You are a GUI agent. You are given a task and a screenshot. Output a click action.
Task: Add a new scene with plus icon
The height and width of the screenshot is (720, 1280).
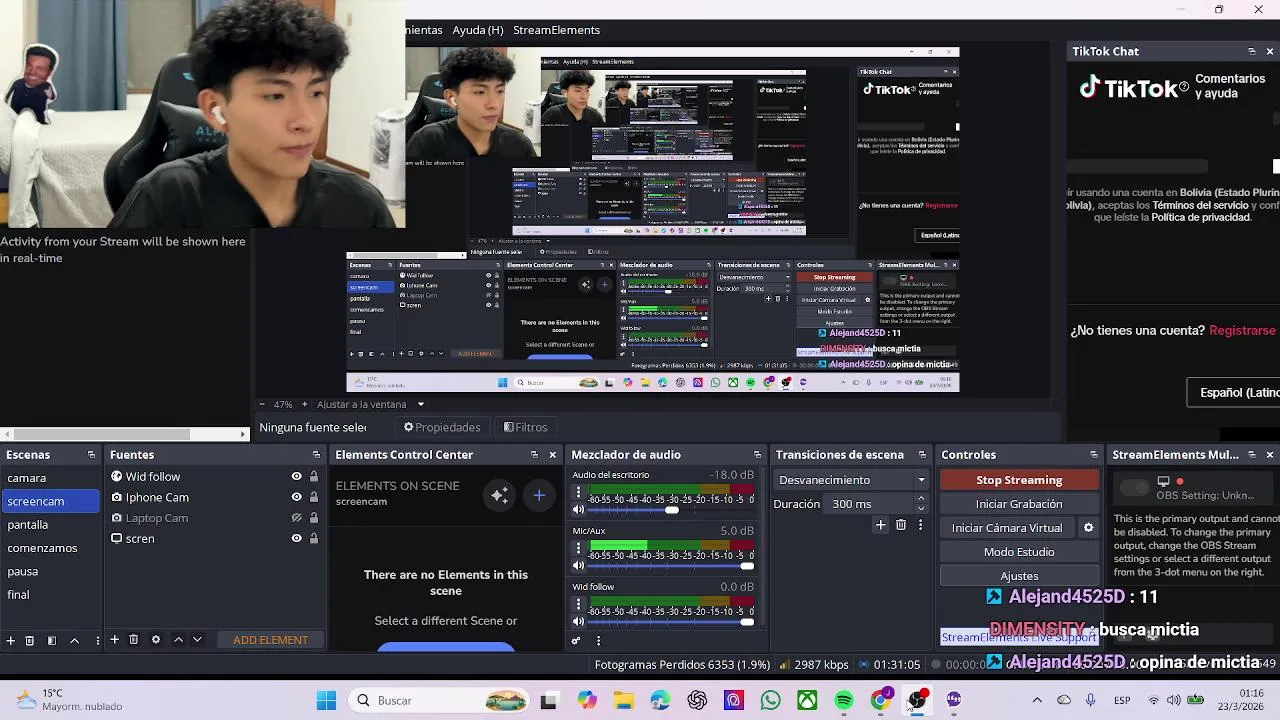pos(10,640)
